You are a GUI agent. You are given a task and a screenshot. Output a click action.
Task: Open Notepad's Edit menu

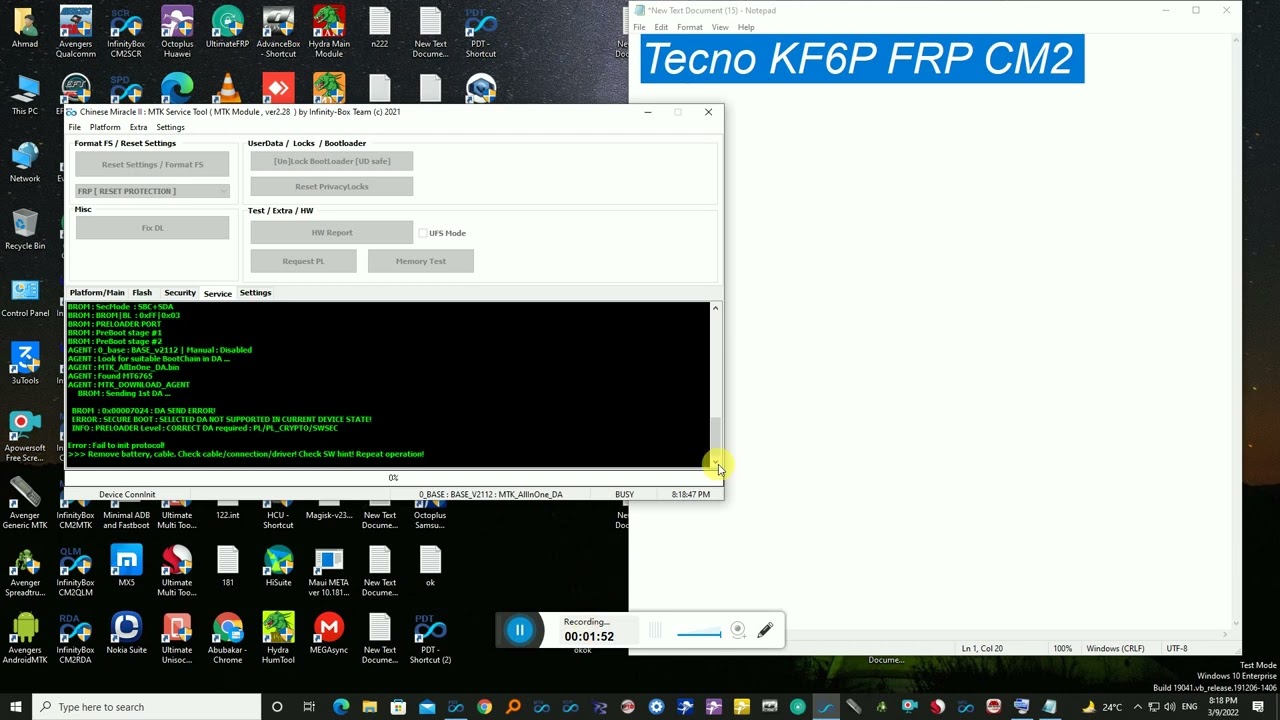click(x=661, y=27)
